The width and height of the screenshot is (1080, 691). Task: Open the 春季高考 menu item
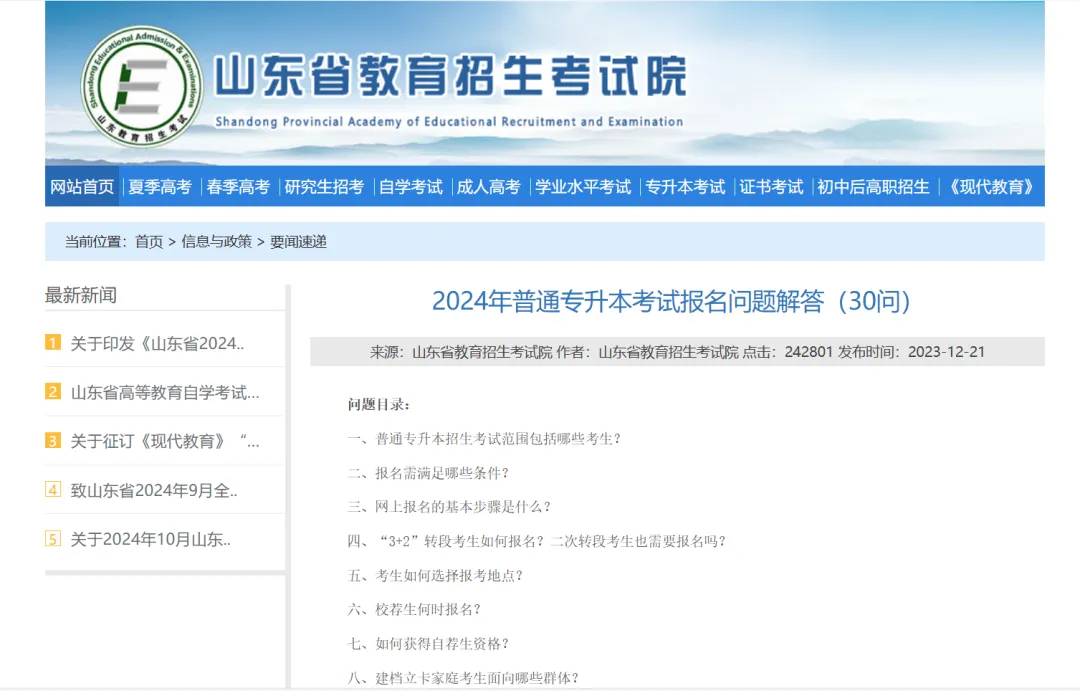click(x=238, y=187)
